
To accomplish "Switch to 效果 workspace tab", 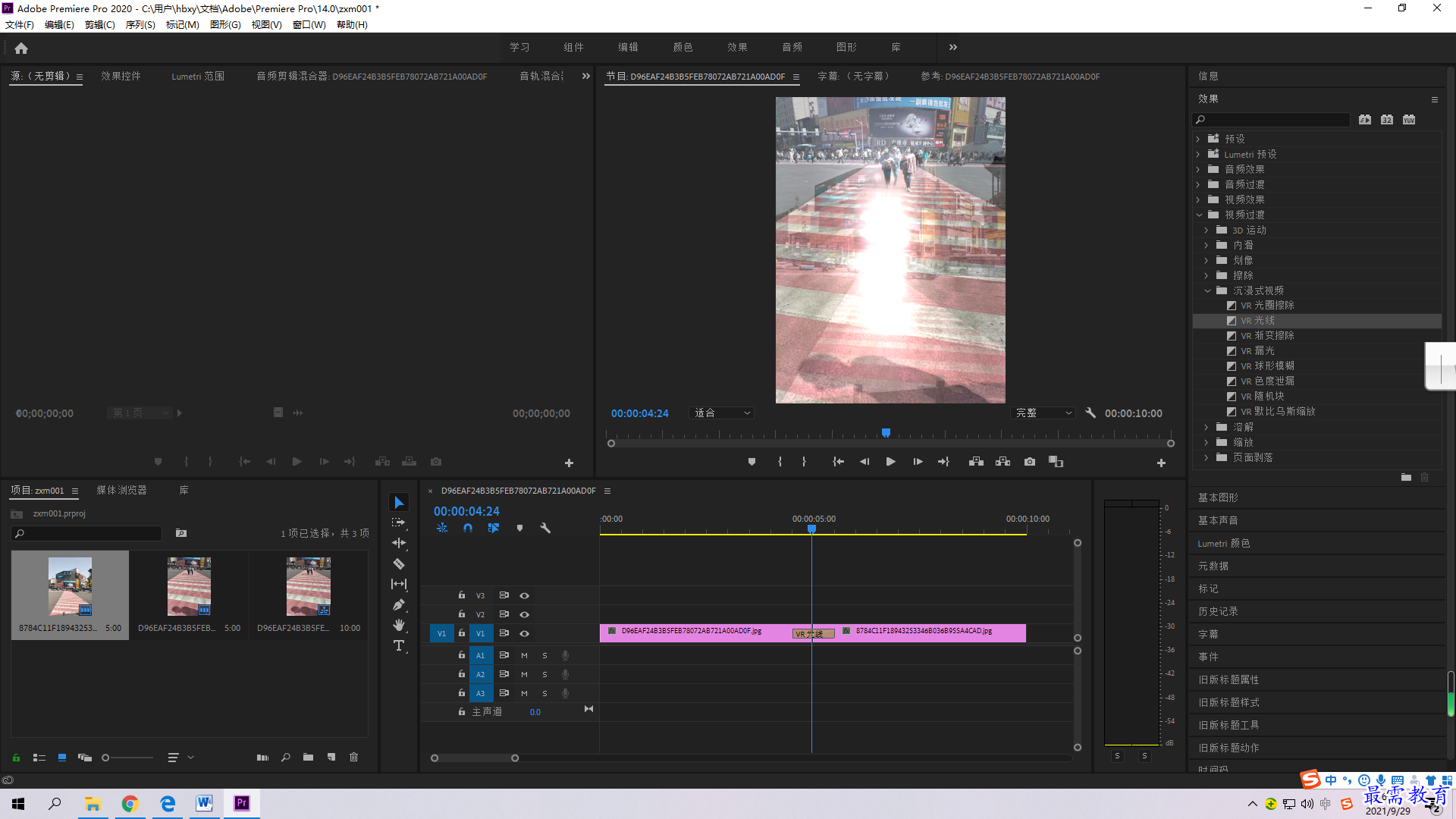I will (737, 47).
